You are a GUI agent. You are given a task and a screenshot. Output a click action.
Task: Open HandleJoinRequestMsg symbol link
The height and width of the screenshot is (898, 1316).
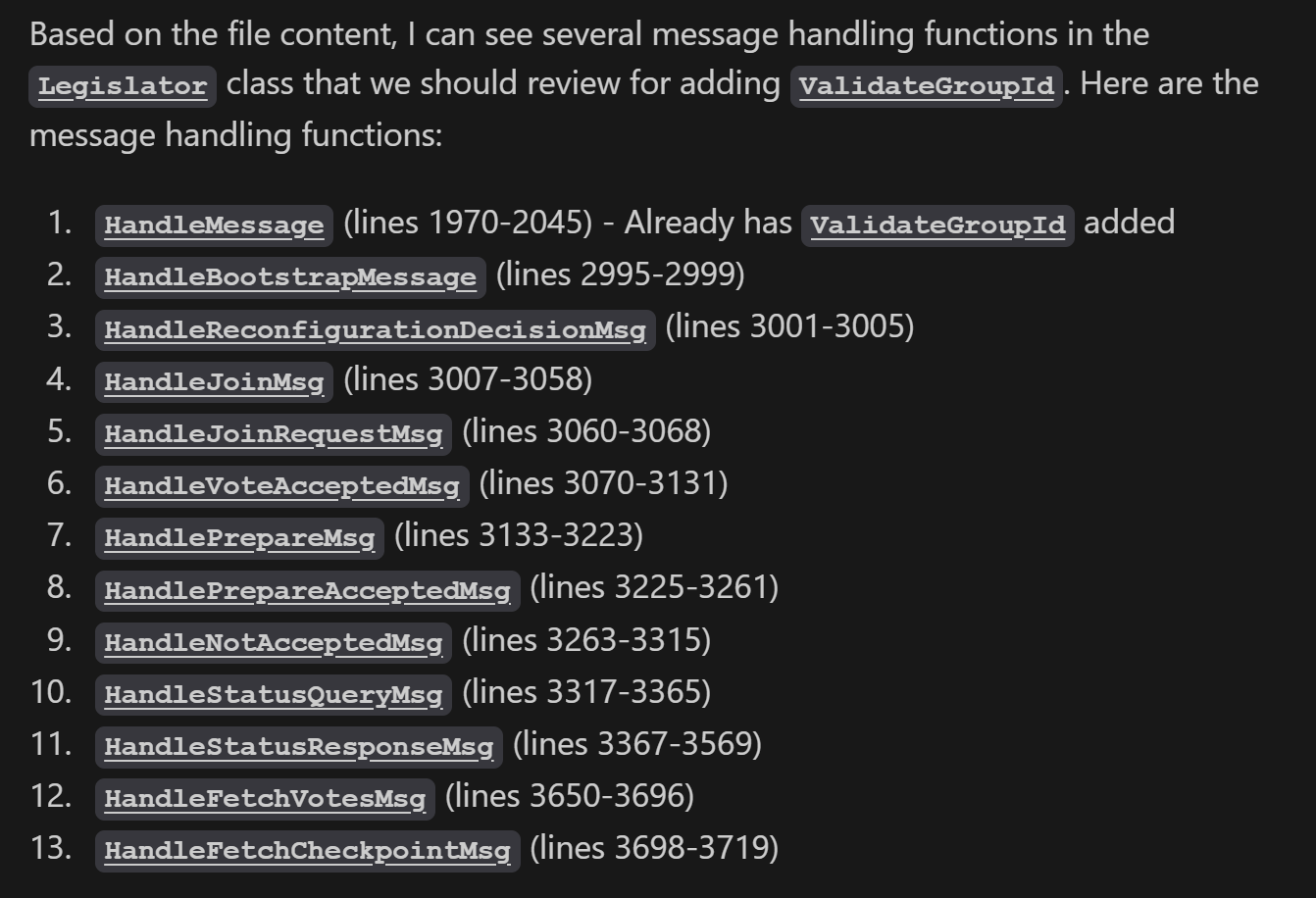pos(274,433)
